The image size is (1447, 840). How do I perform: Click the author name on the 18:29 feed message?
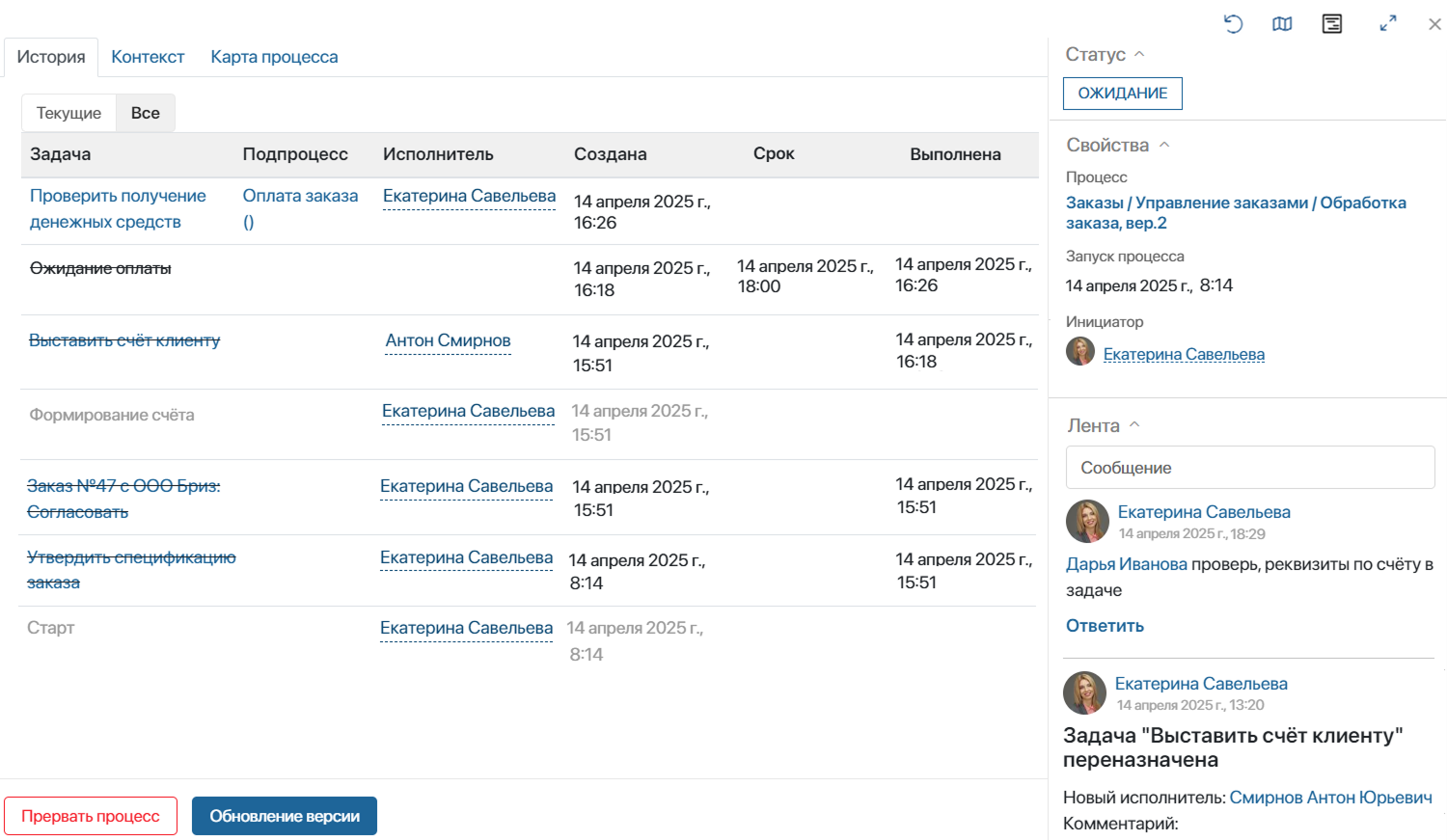[1204, 512]
